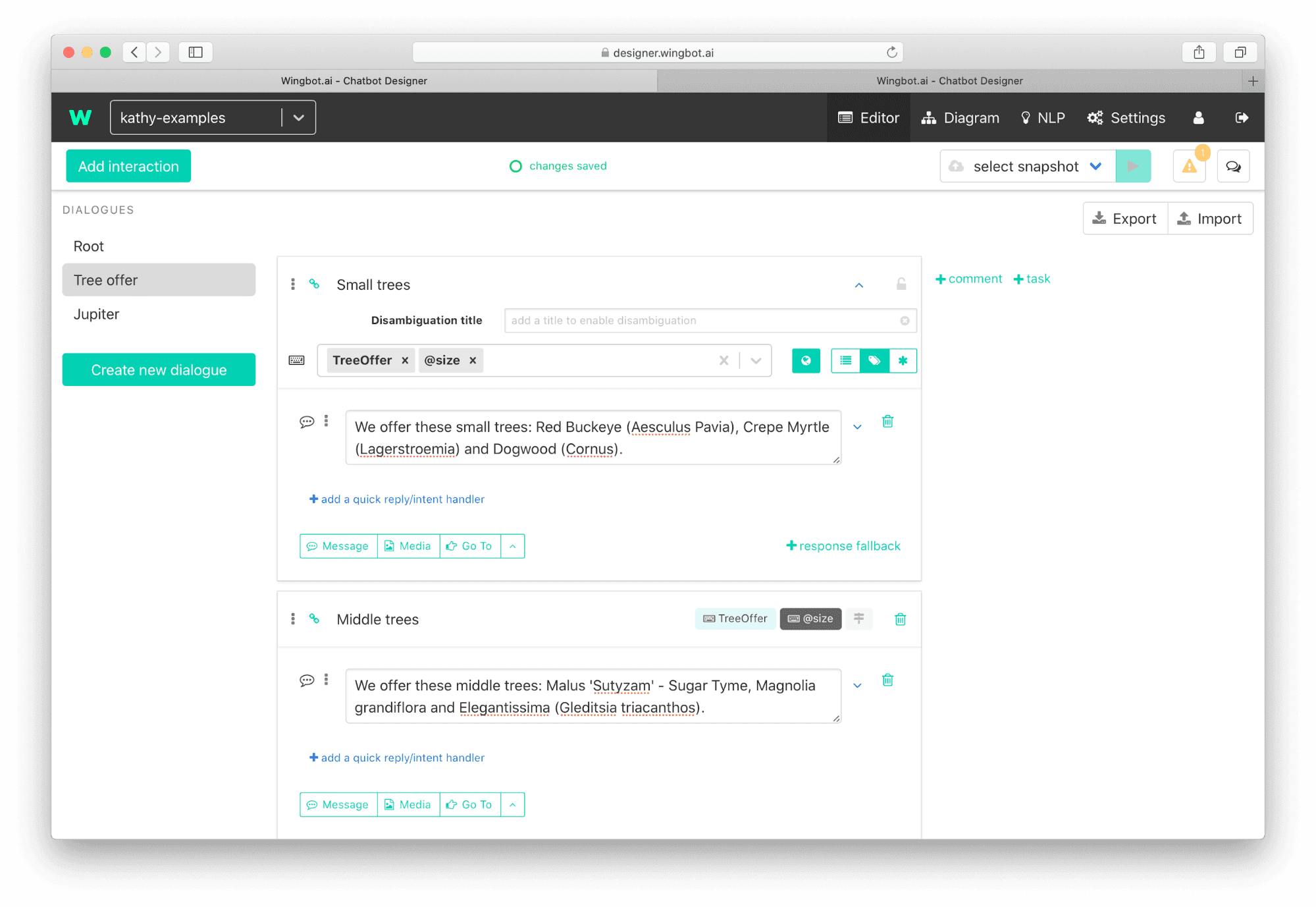Screen dimensions: 1316x907
Task: Click the globe icon beside intent field
Action: pyautogui.click(x=806, y=360)
